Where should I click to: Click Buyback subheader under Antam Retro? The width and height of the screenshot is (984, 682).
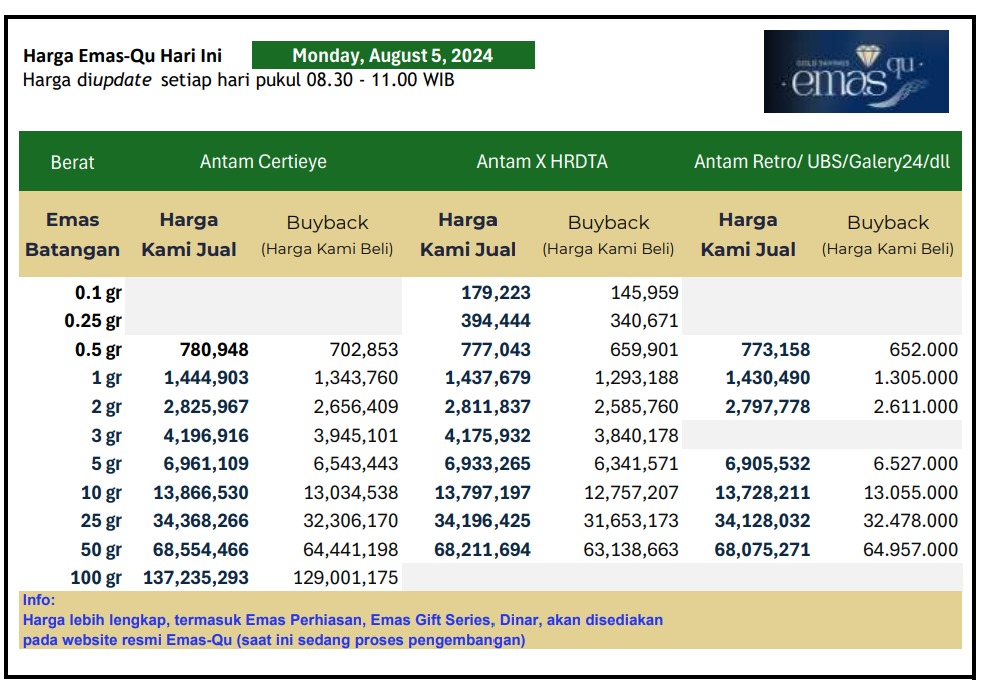pos(888,235)
